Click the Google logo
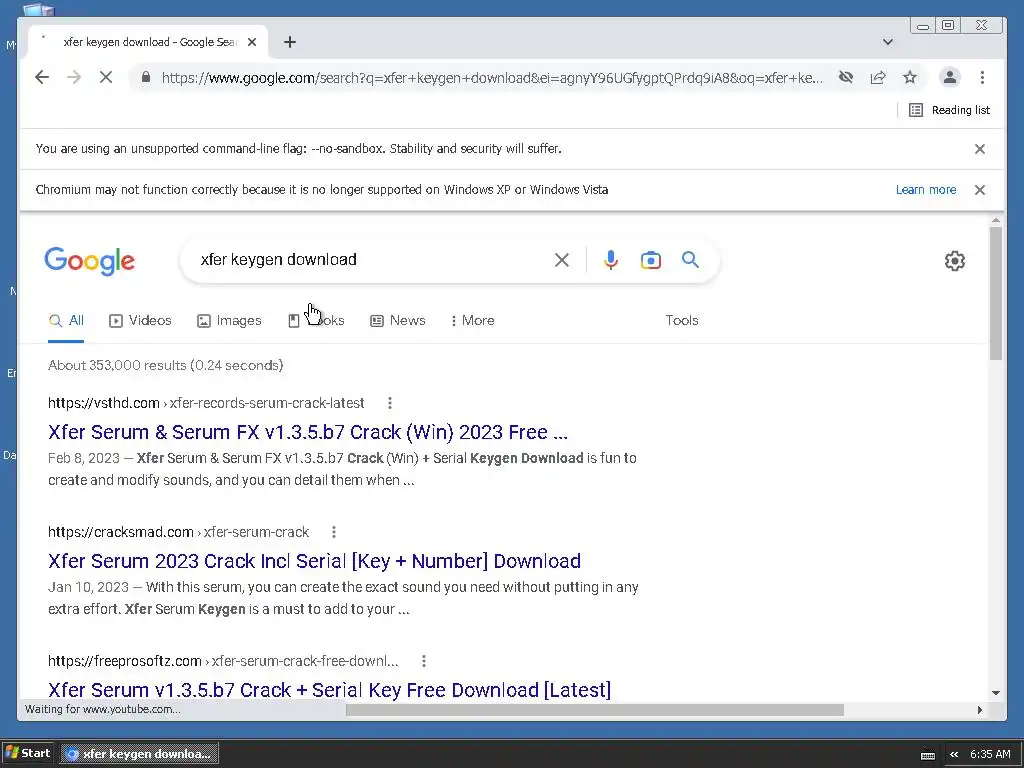Screen dimensions: 1024x768 [x=89, y=261]
